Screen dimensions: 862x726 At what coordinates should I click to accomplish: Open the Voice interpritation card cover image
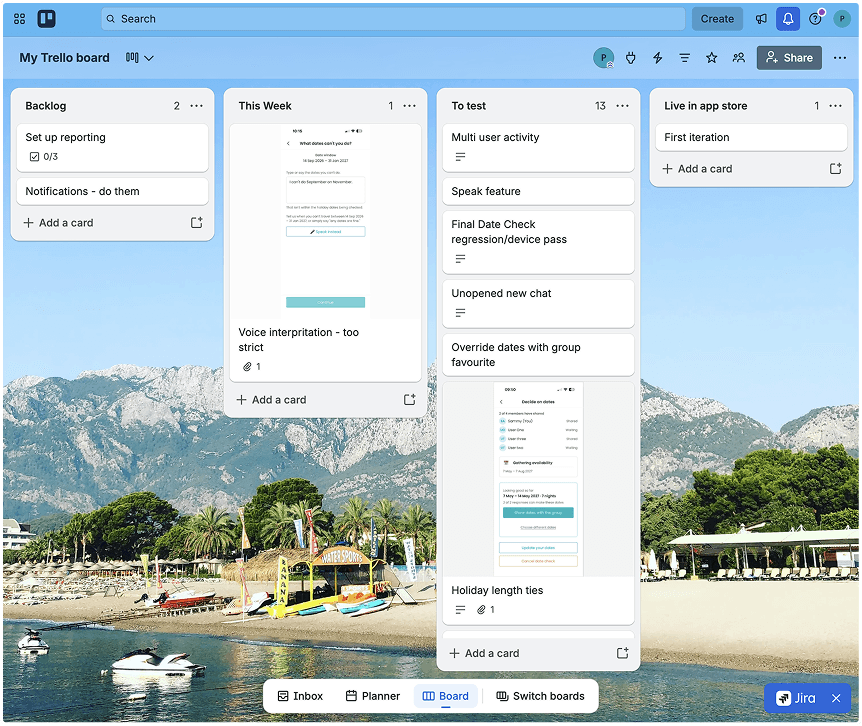coord(325,221)
